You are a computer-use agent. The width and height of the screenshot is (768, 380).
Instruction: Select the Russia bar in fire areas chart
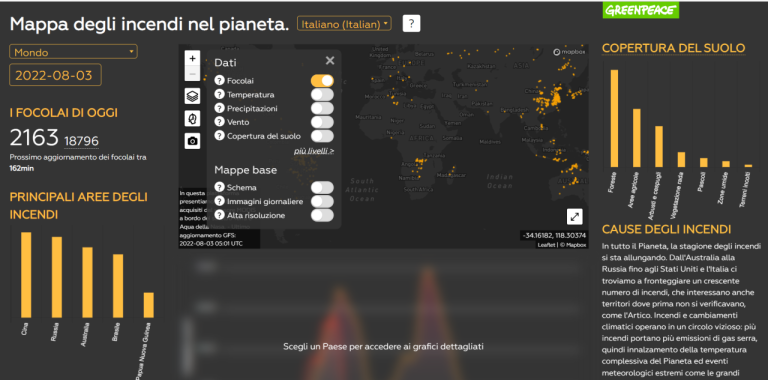pyautogui.click(x=57, y=277)
